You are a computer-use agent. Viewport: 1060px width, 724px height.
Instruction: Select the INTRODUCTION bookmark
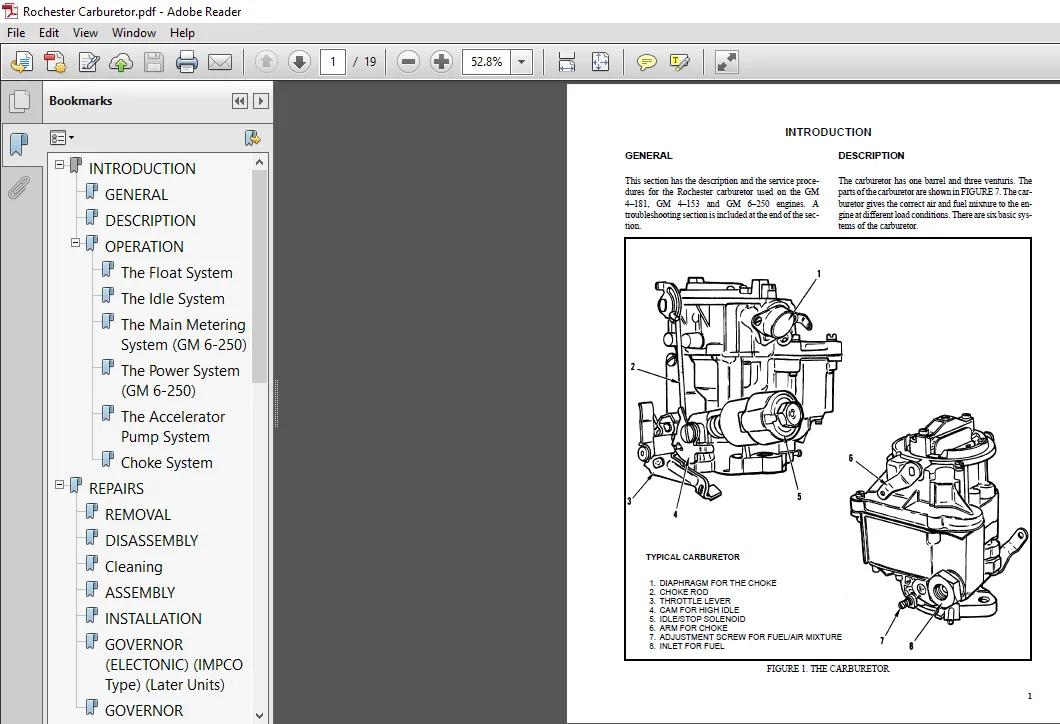point(142,168)
